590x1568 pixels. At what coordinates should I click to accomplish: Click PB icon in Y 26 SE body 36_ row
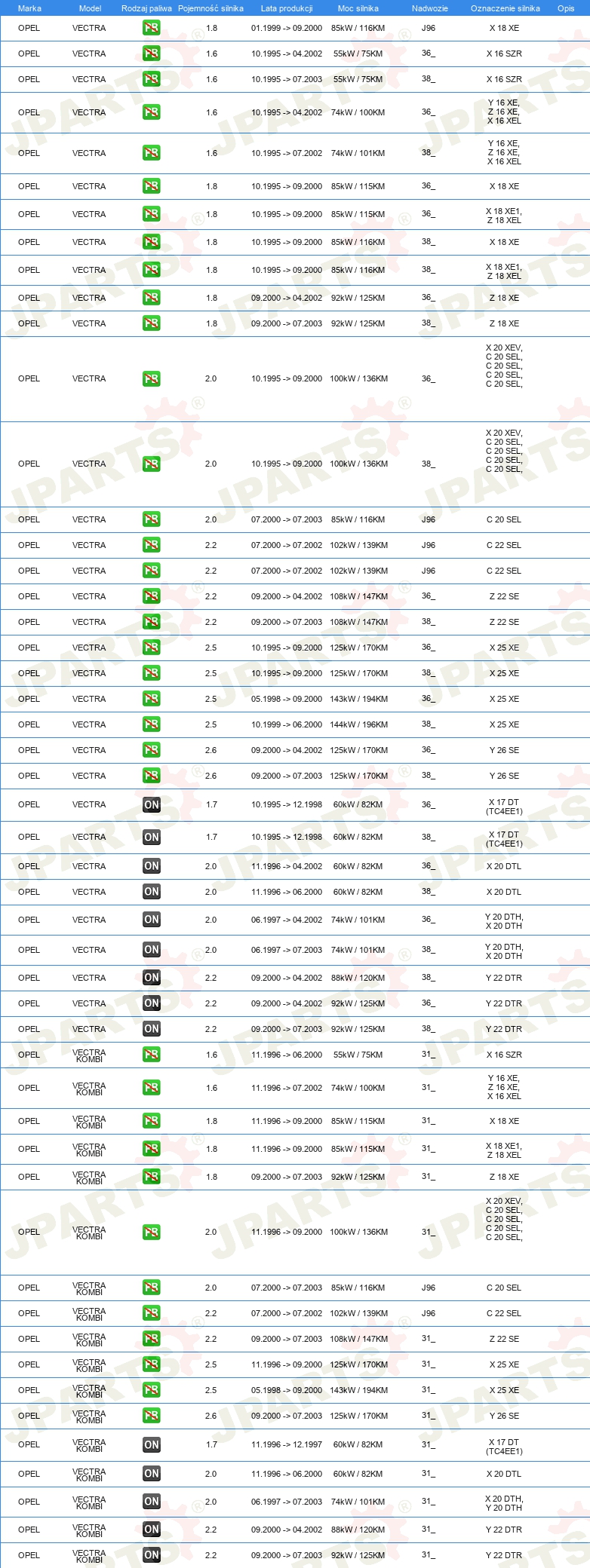click(x=151, y=750)
